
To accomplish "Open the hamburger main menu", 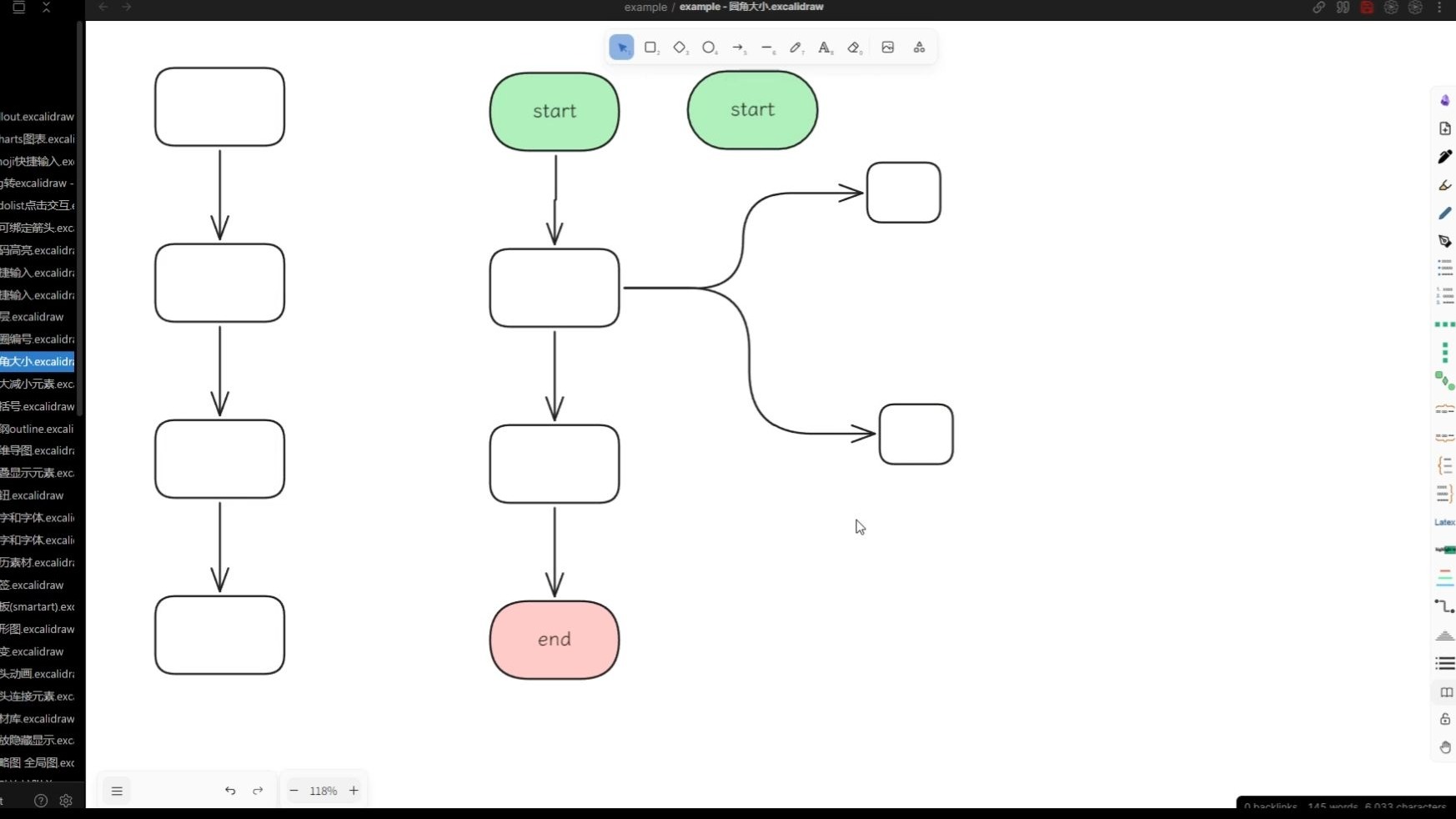I will [x=117, y=791].
